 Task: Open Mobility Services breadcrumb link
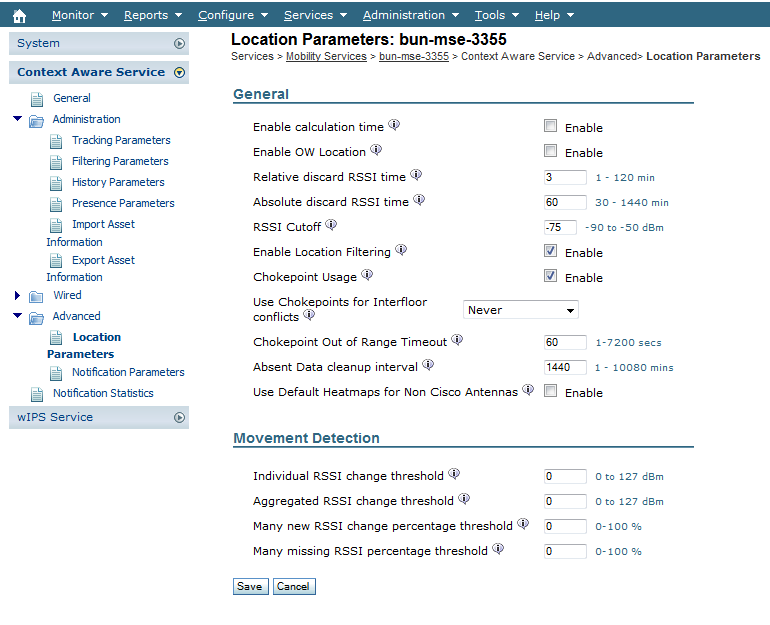(x=326, y=57)
